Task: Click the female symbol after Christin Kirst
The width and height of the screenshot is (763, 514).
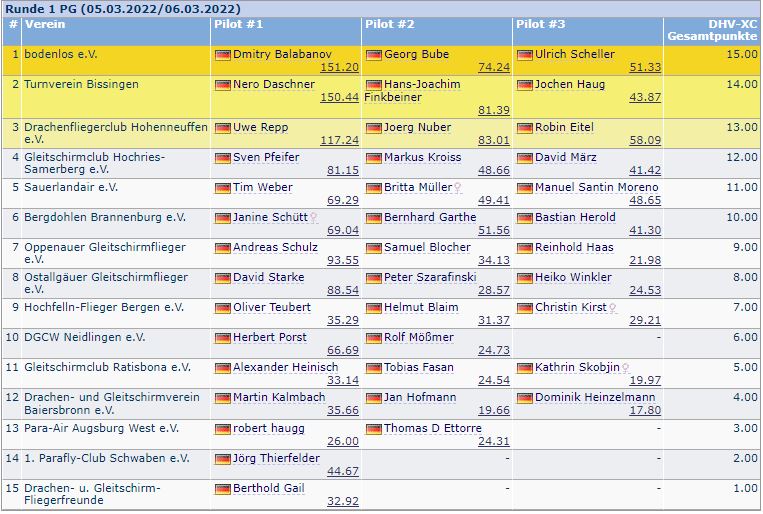Action: point(613,308)
